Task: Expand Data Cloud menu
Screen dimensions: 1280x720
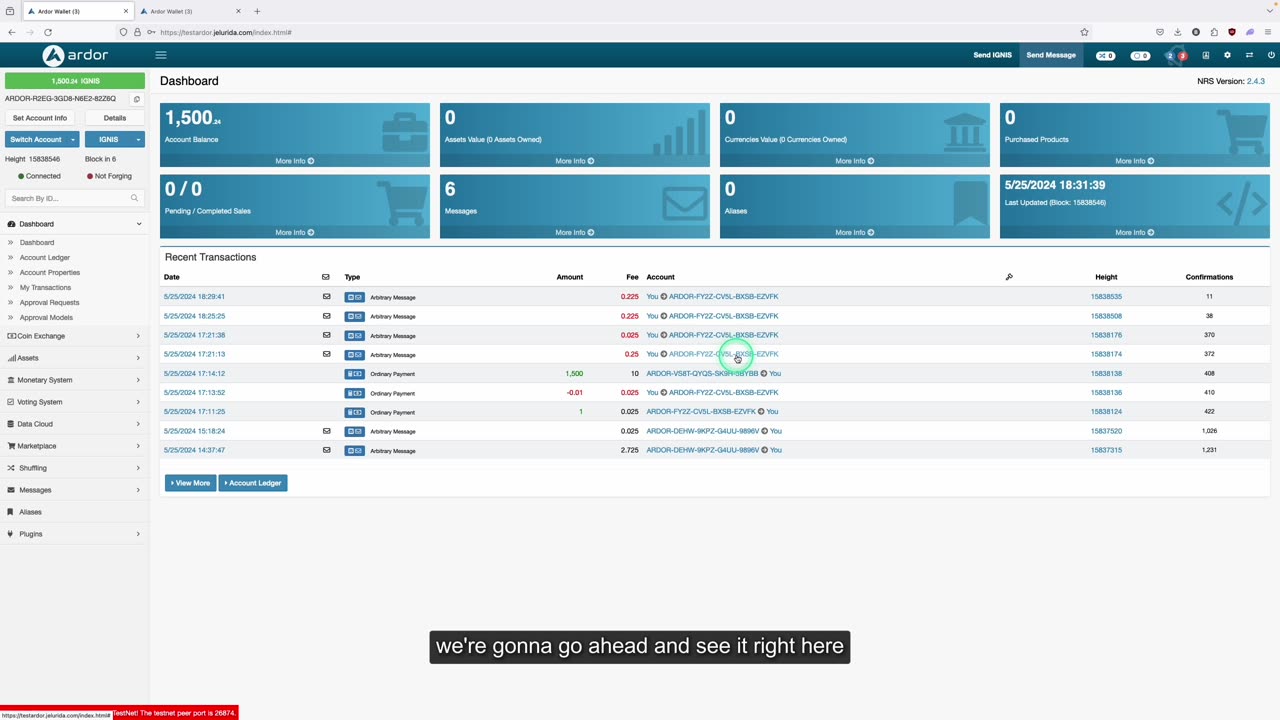Action: click(75, 424)
